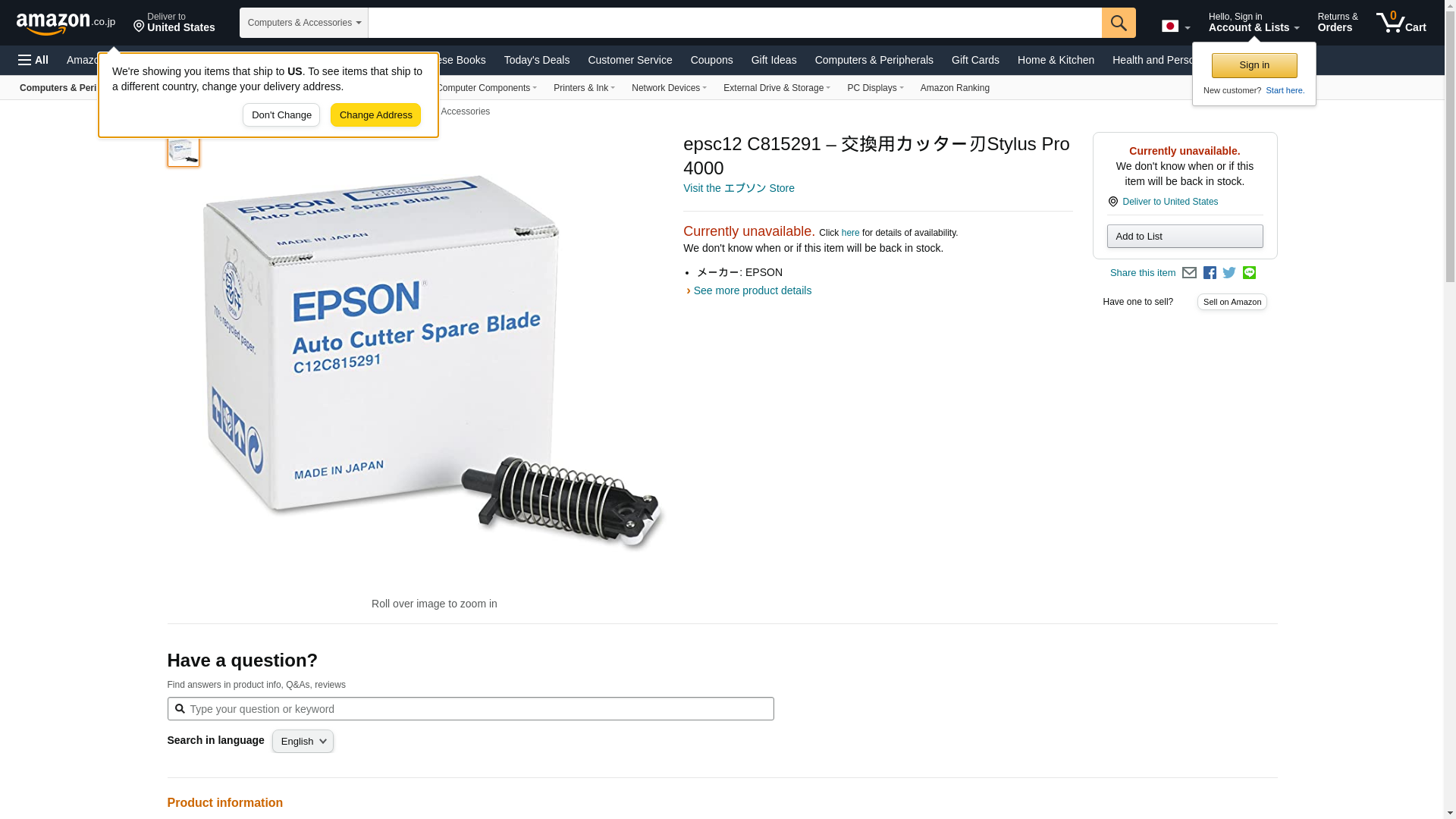Open Today's Deals in navigation
Viewport: 1456px width, 819px height.
(537, 60)
